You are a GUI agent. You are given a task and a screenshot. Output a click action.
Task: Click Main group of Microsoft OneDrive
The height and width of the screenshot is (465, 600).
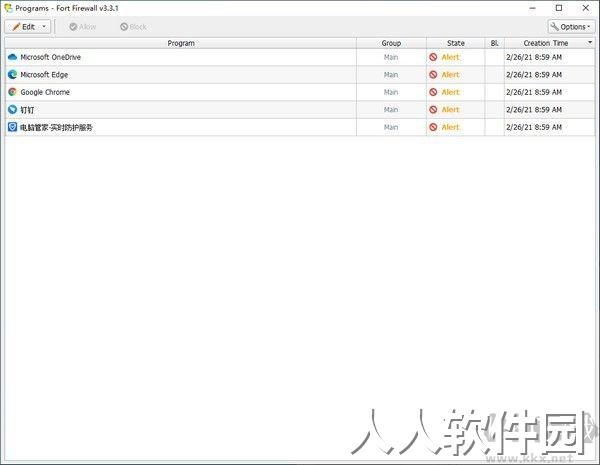coord(391,57)
